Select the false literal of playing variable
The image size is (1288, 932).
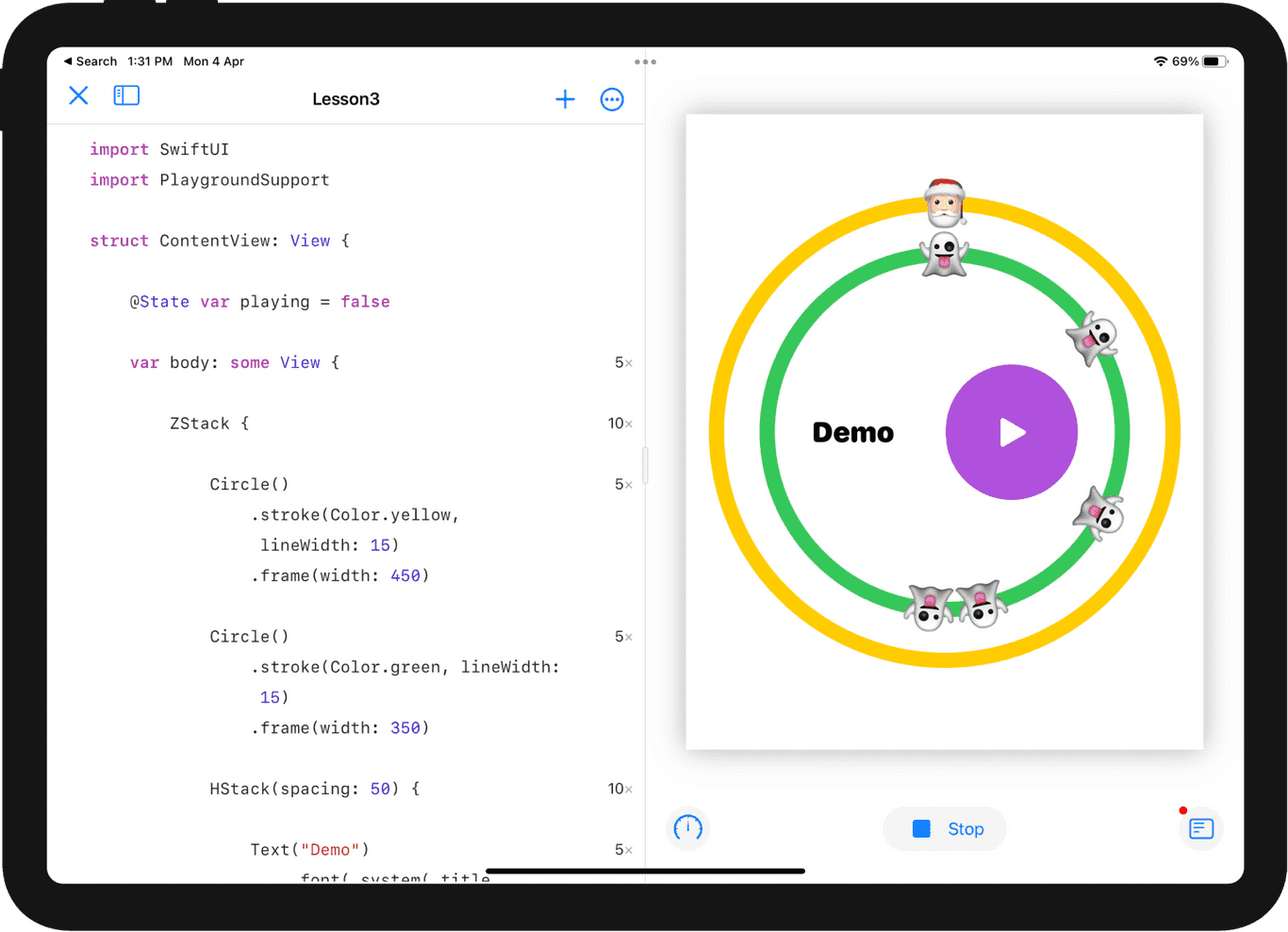tap(366, 301)
